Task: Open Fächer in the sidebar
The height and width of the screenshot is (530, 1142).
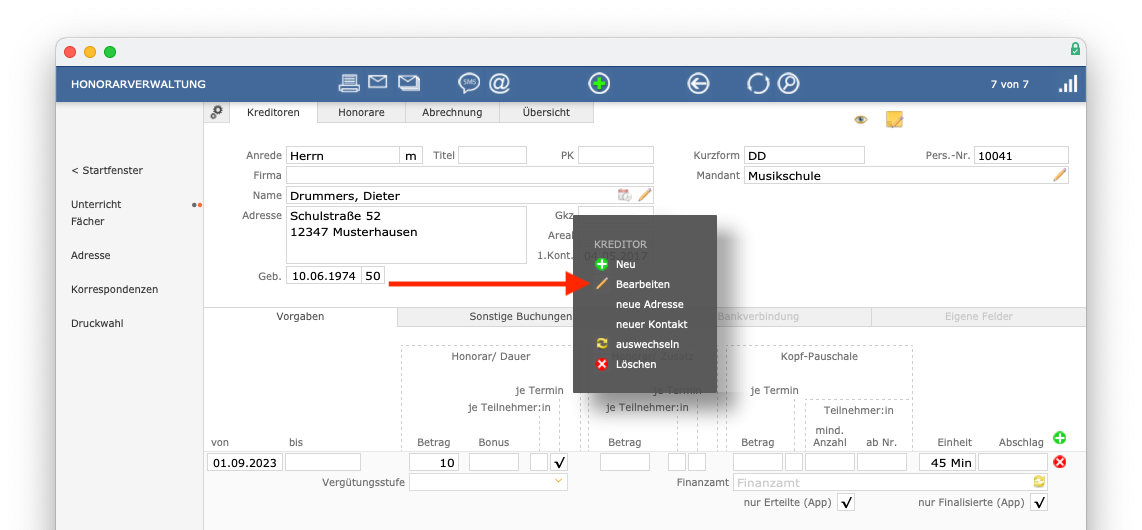Action: coord(87,221)
